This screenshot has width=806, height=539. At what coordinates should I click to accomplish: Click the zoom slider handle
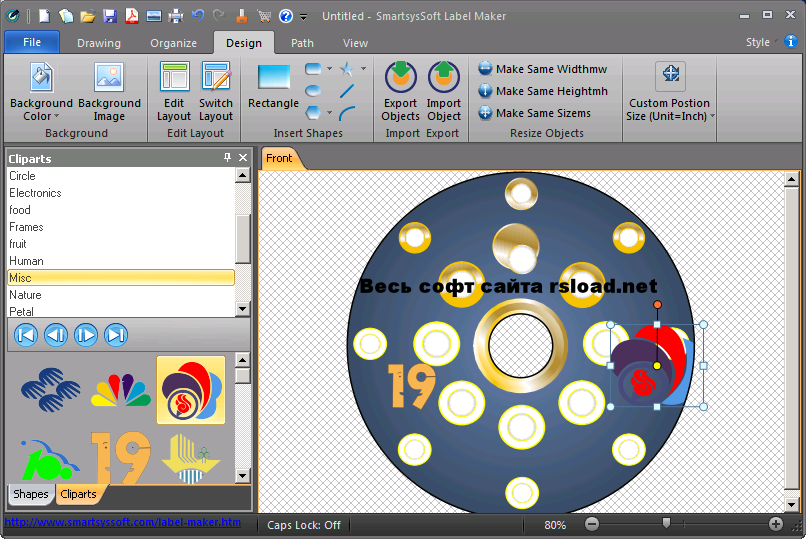[x=667, y=523]
